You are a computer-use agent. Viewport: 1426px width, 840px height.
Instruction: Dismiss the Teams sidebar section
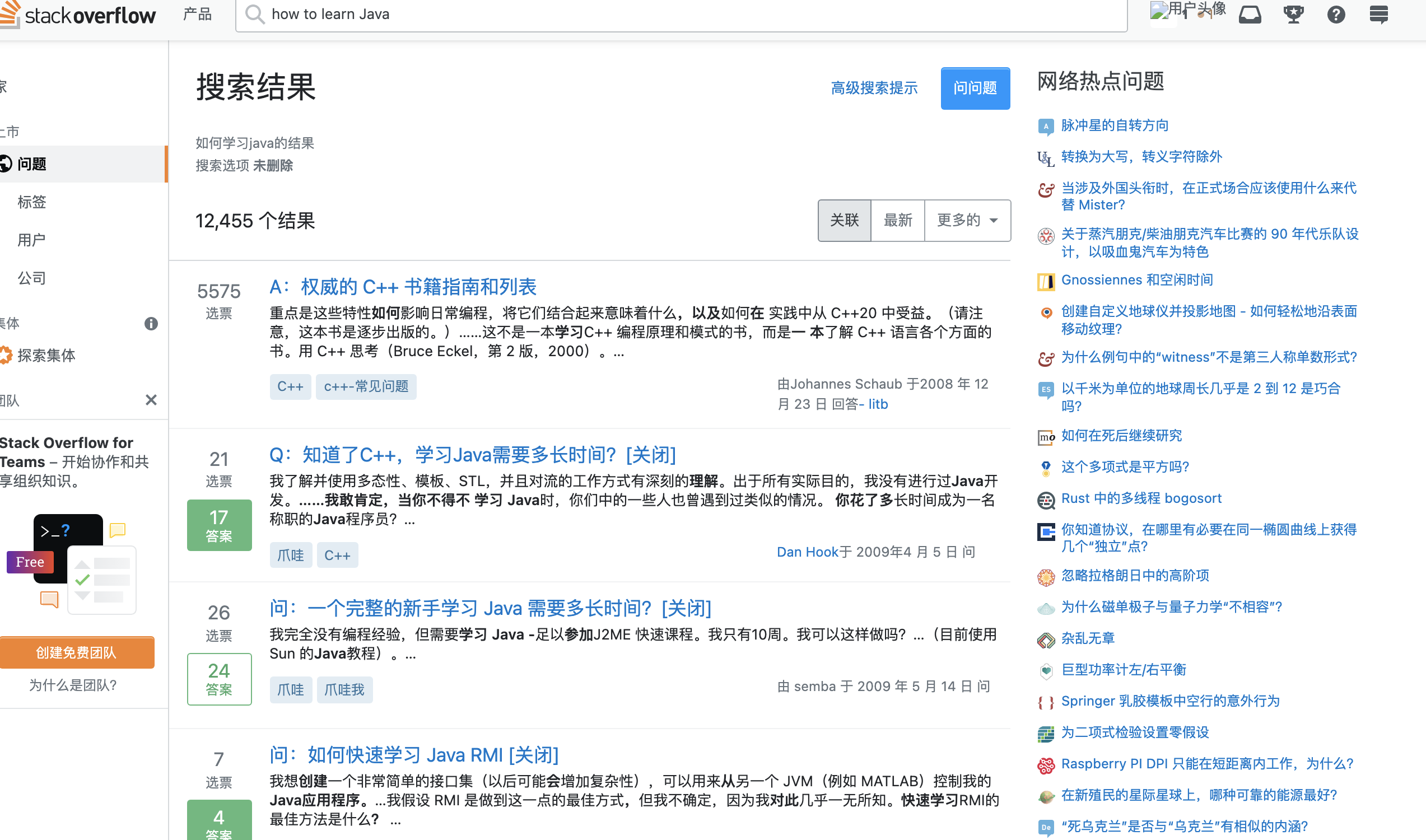151,400
